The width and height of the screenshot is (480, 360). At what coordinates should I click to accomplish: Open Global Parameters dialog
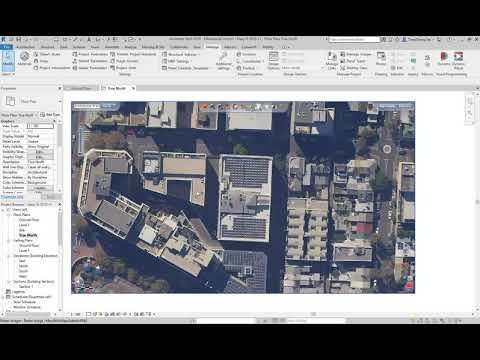point(90,68)
